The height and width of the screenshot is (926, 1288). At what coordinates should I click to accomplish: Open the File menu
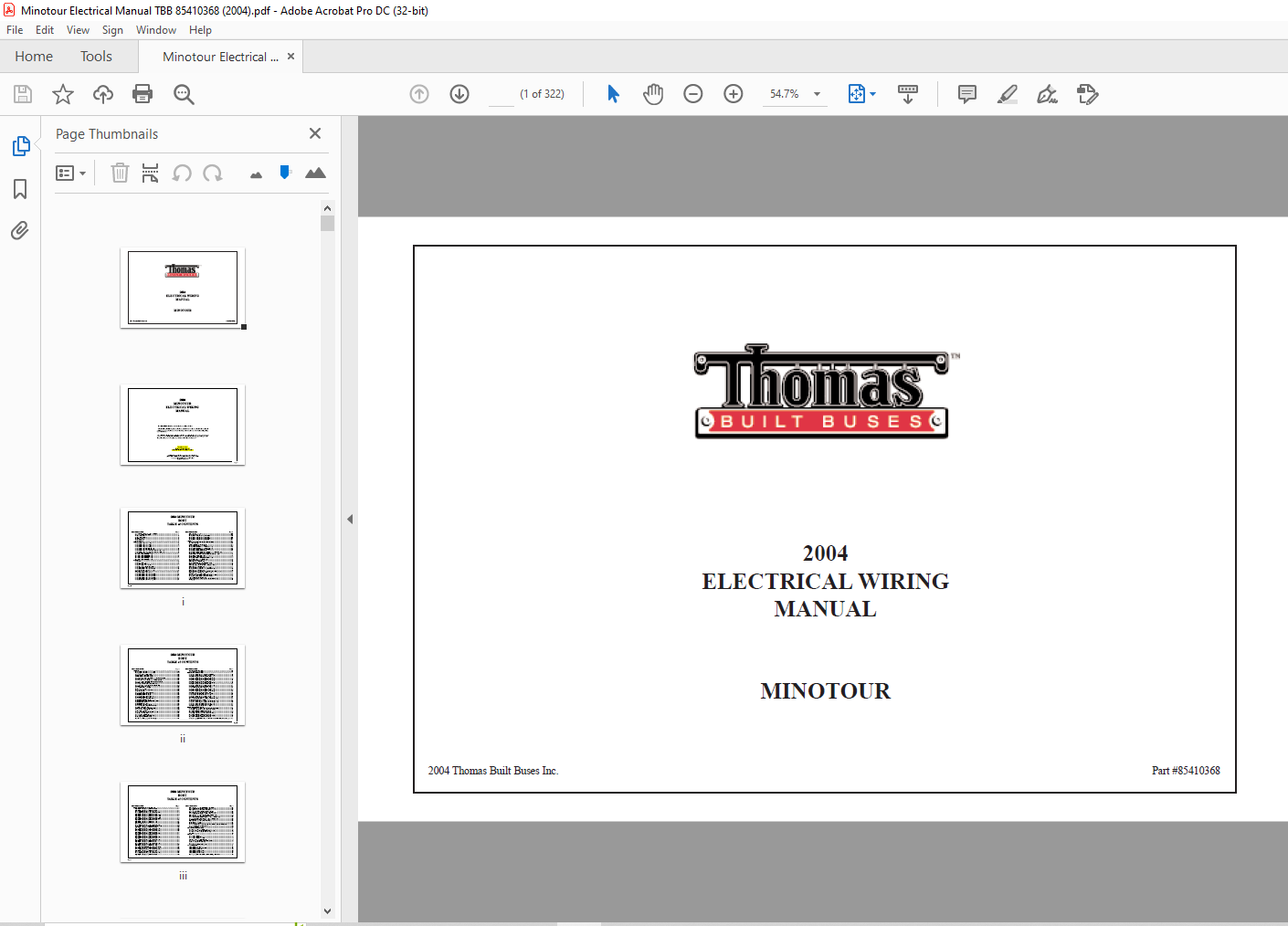tap(15, 30)
